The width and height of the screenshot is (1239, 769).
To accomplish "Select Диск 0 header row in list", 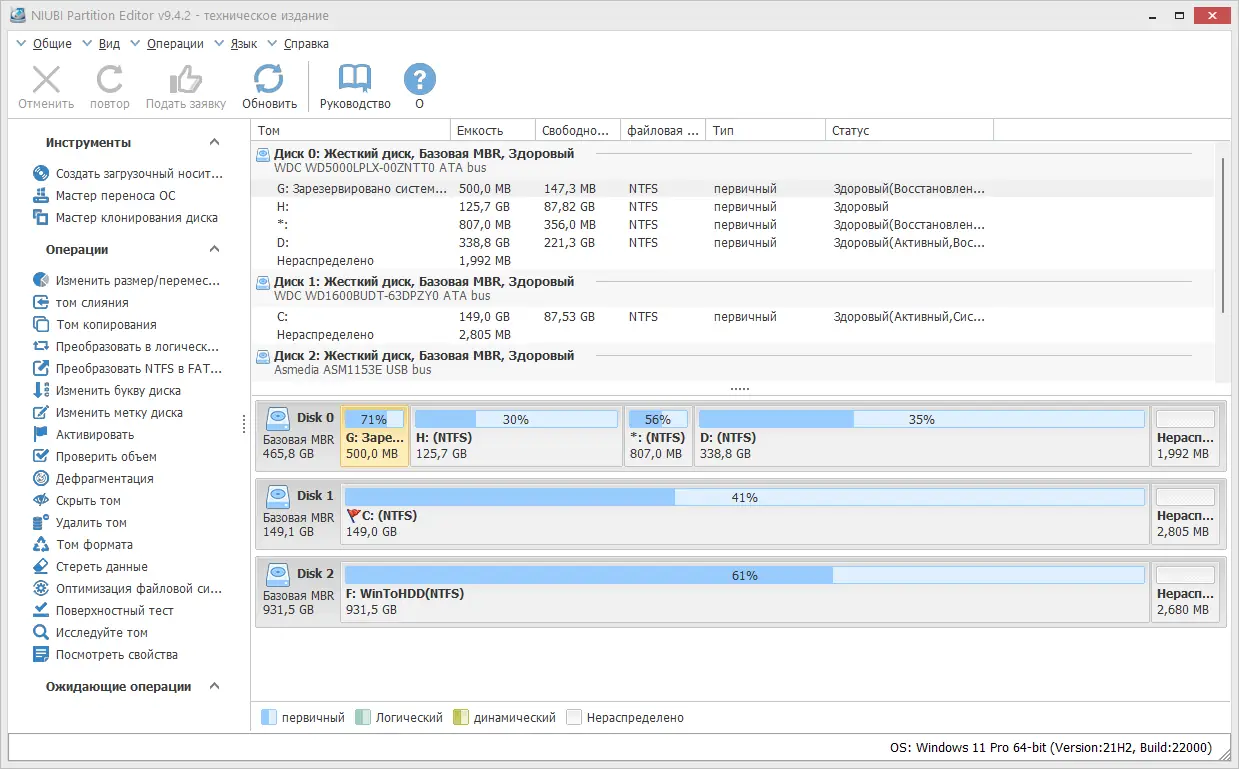I will pos(733,161).
